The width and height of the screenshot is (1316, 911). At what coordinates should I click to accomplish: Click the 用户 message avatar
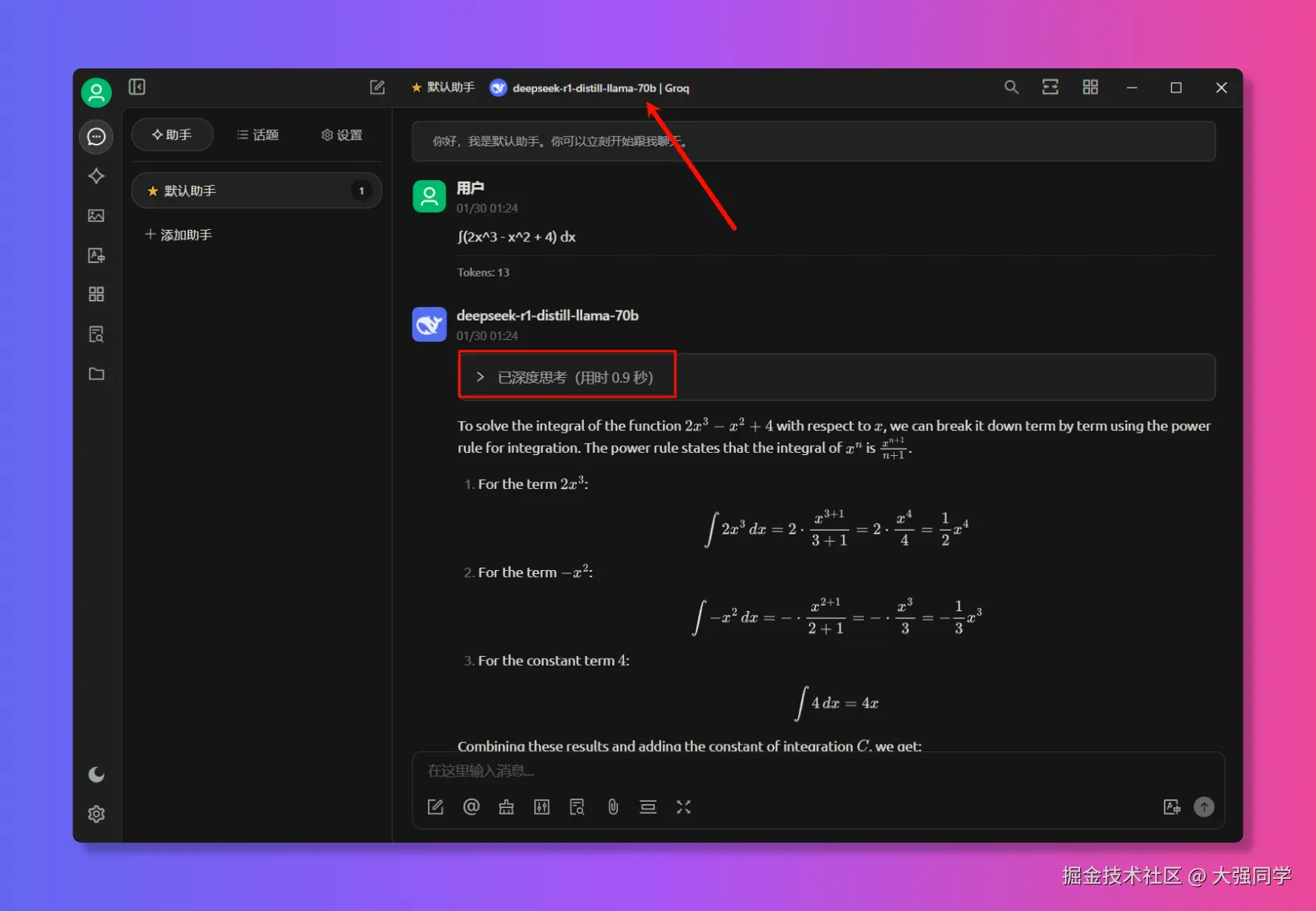(x=430, y=196)
